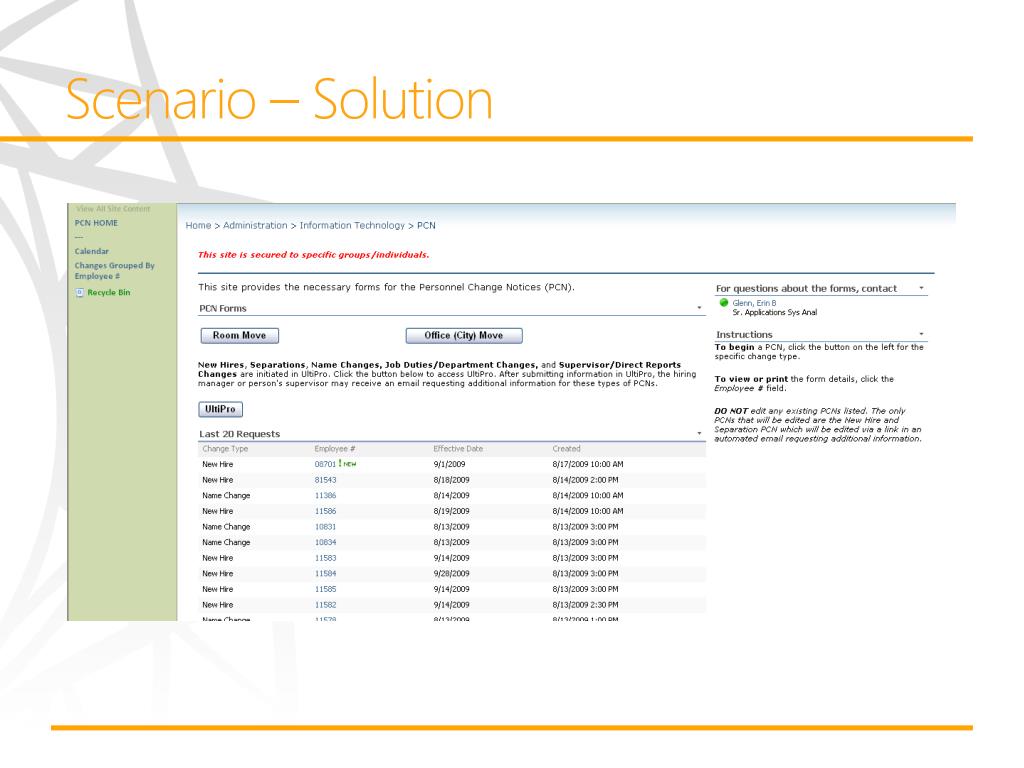1024x768 pixels.
Task: Click the PCN breadcrumb link
Action: click(x=426, y=225)
